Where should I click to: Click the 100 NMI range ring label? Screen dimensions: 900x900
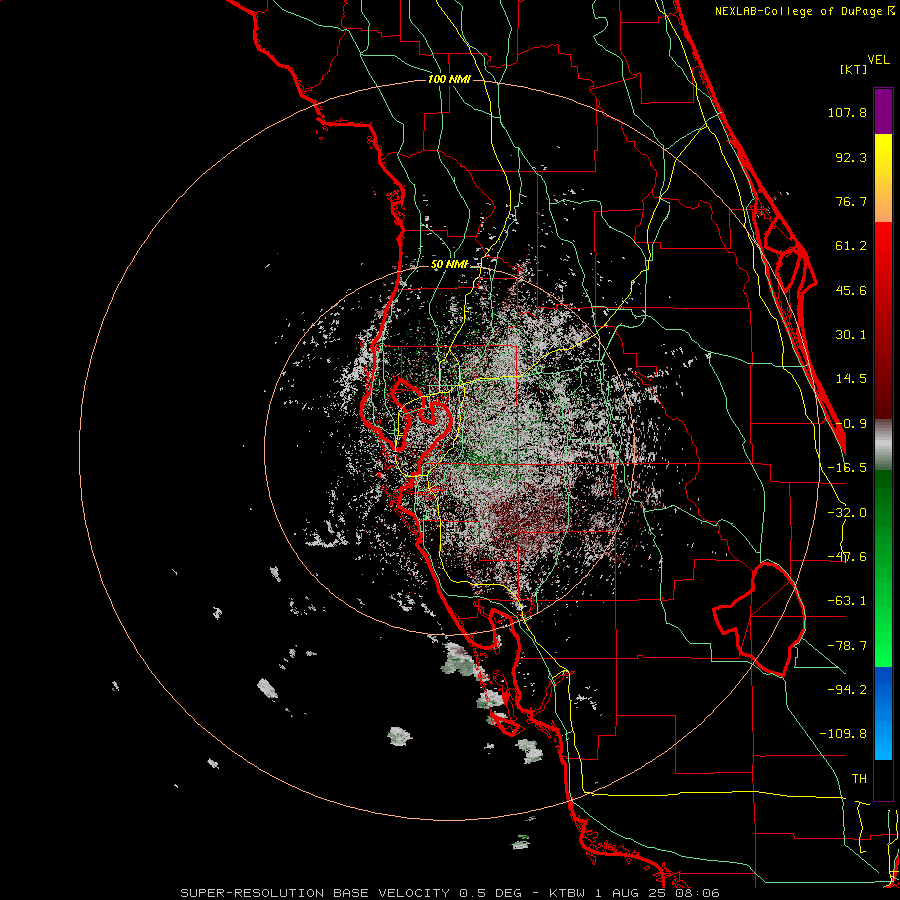[449, 79]
